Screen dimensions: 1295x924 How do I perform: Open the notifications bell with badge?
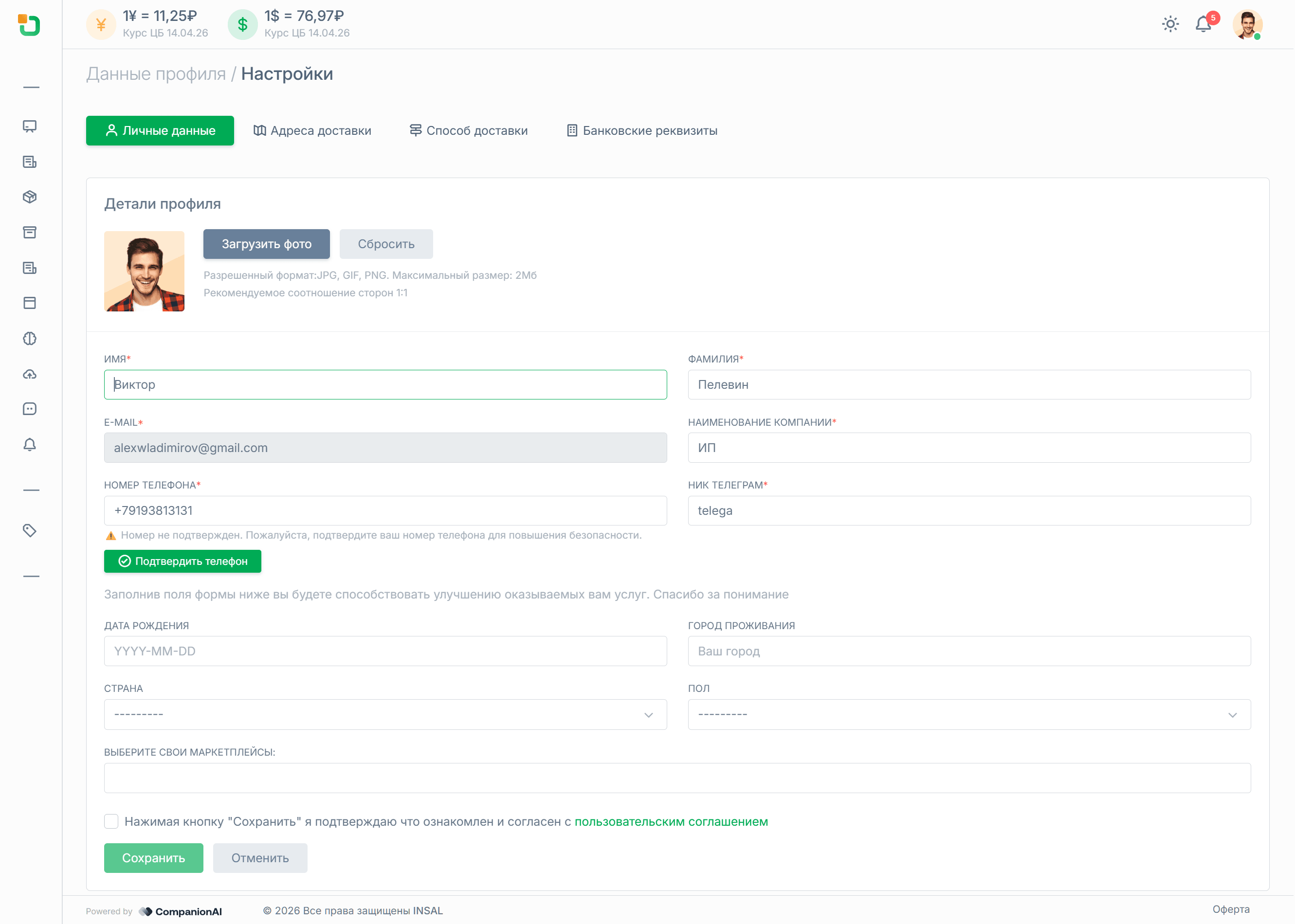(x=1204, y=24)
